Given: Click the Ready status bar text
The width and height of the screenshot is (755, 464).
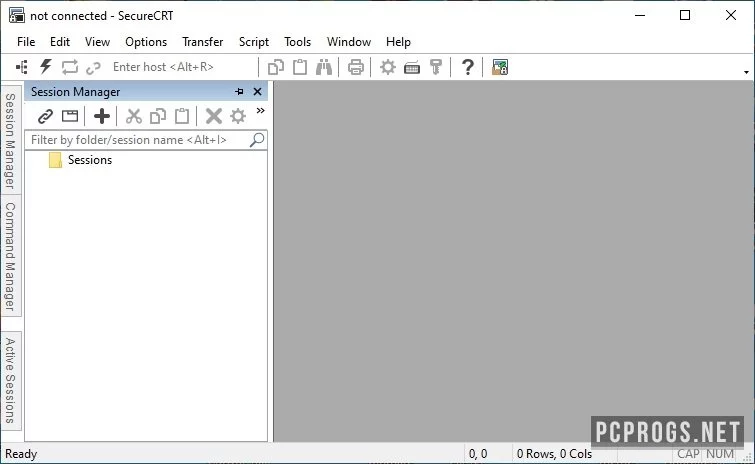Looking at the screenshot, I should coord(21,454).
